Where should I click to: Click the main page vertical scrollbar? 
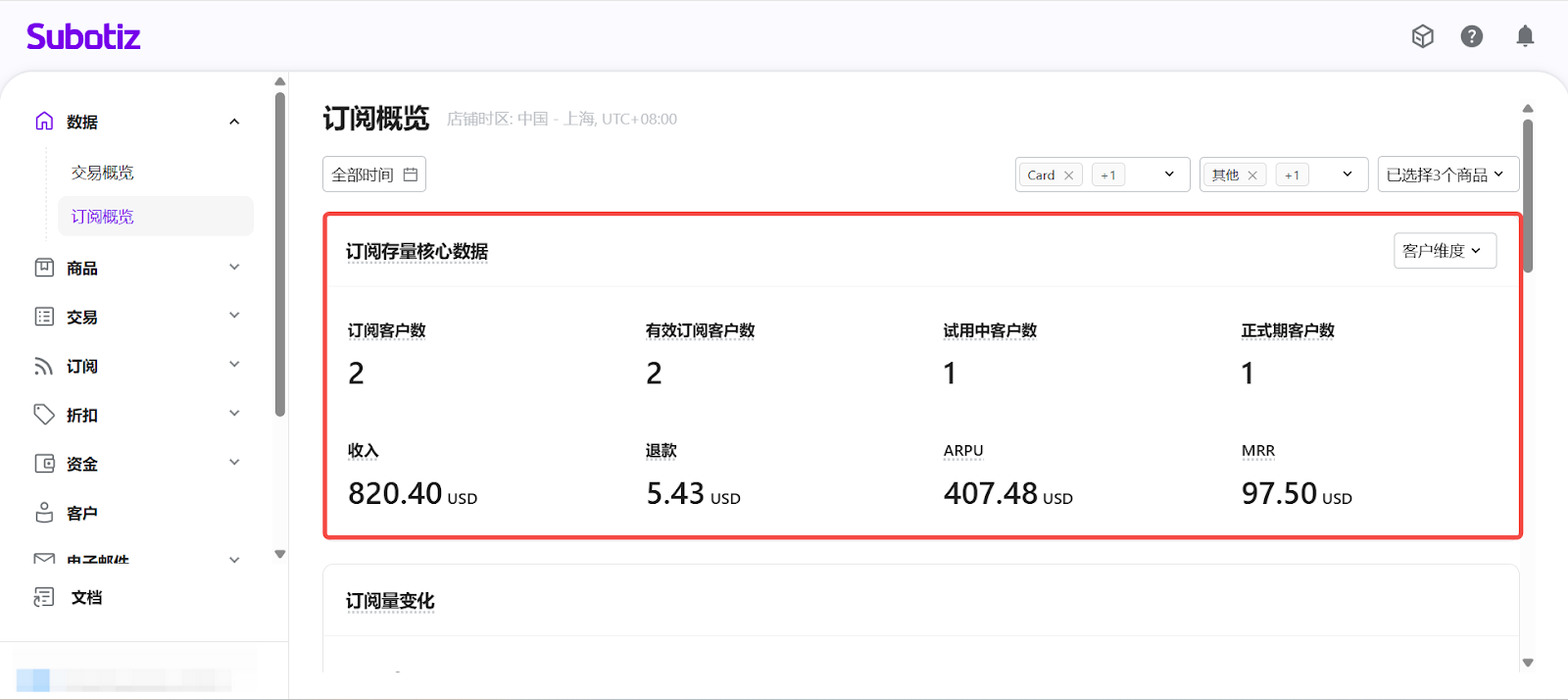(1527, 196)
